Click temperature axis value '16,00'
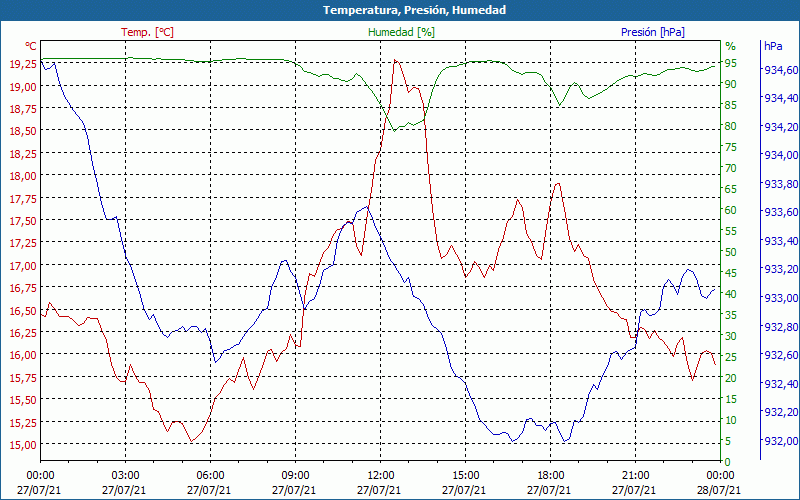Image resolution: width=800 pixels, height=500 pixels. [23, 355]
